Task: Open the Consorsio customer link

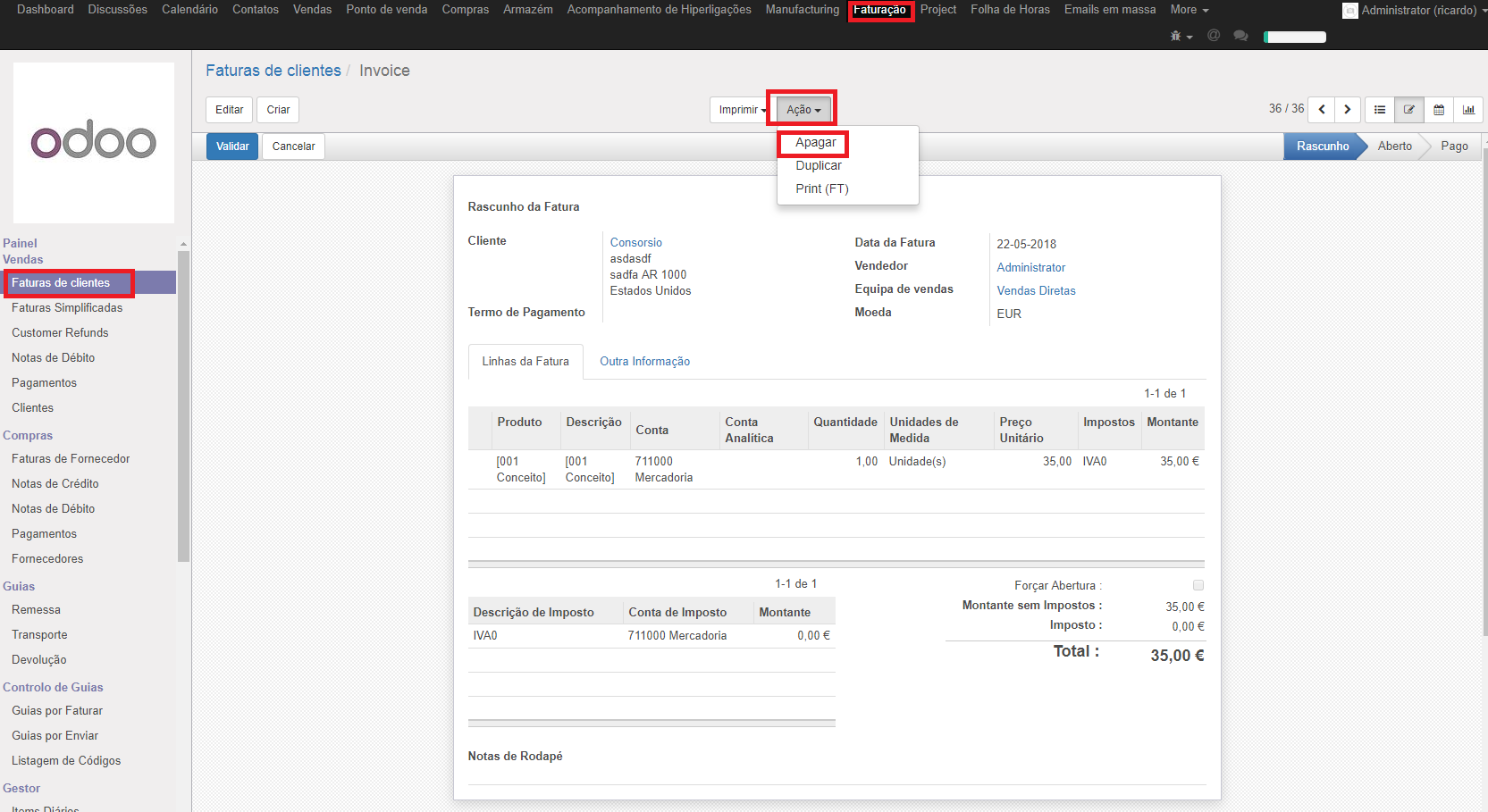Action: tap(635, 243)
